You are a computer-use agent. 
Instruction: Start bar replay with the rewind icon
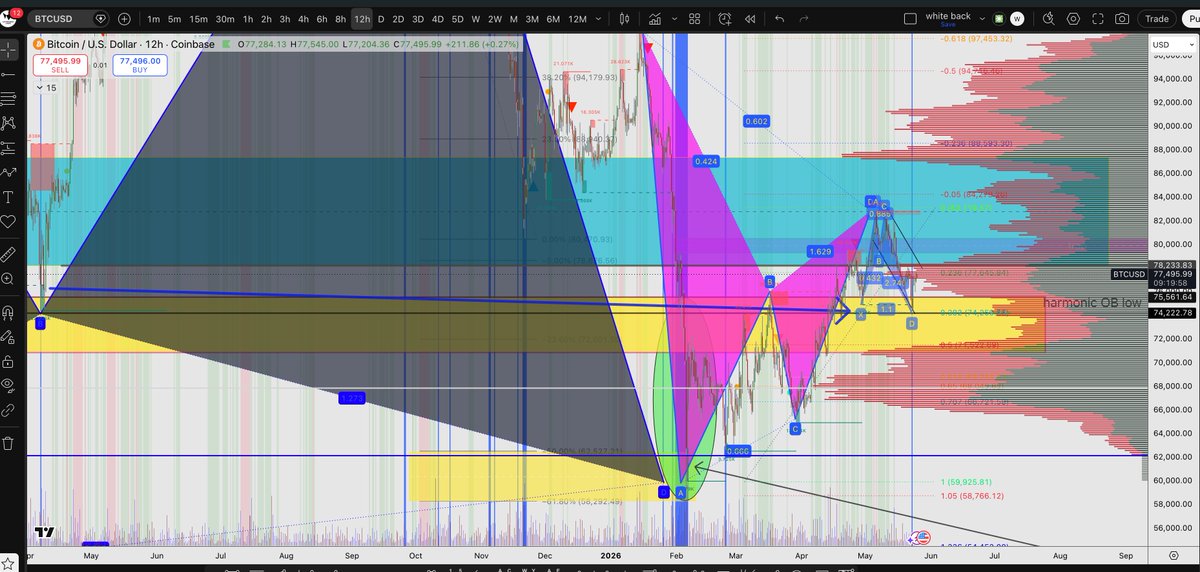point(748,18)
